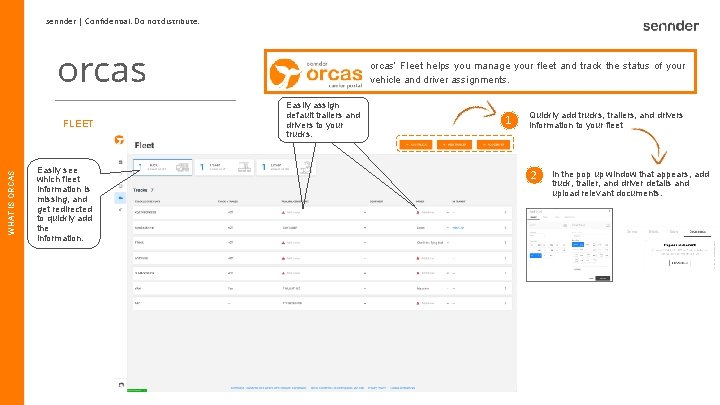
Task: Open the kebab menu of the last truck row
Action: point(506,304)
